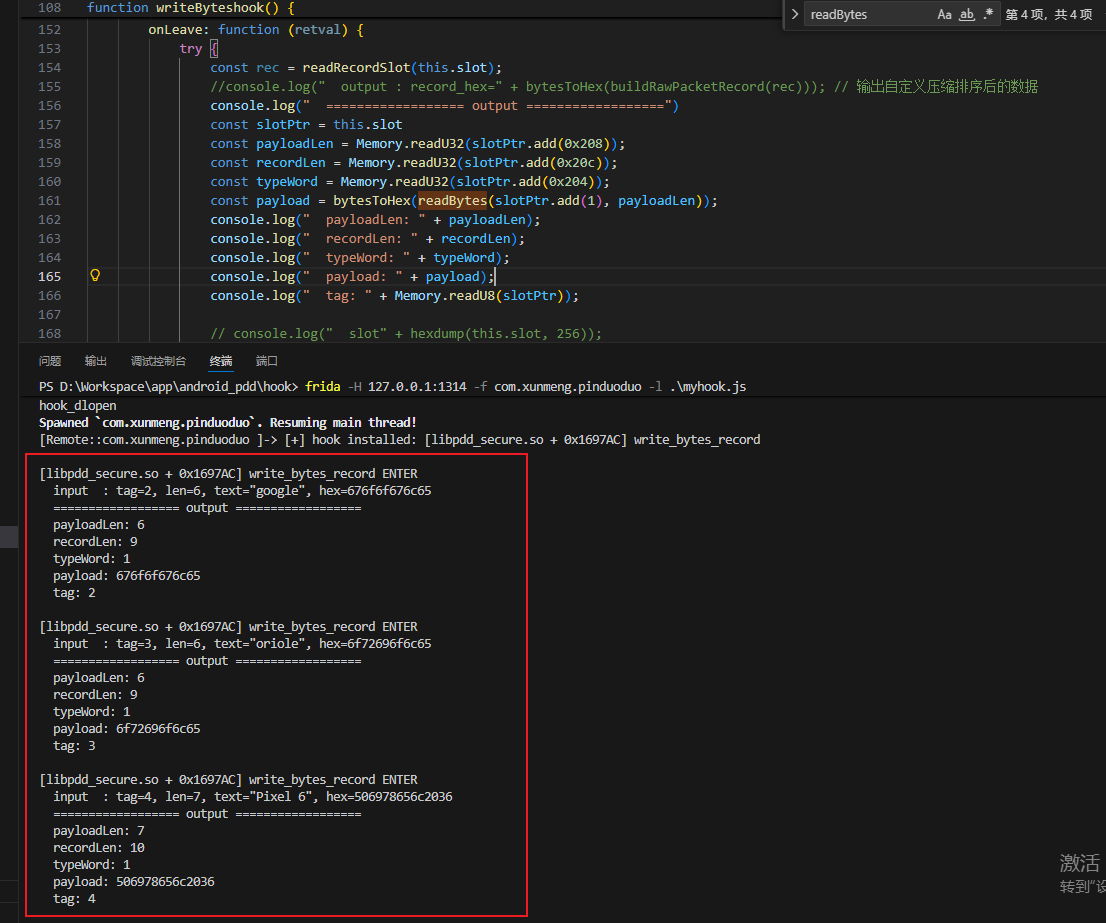Click typeWord declaration on line 160
Viewport: 1106px width, 923px height.
[287, 182]
